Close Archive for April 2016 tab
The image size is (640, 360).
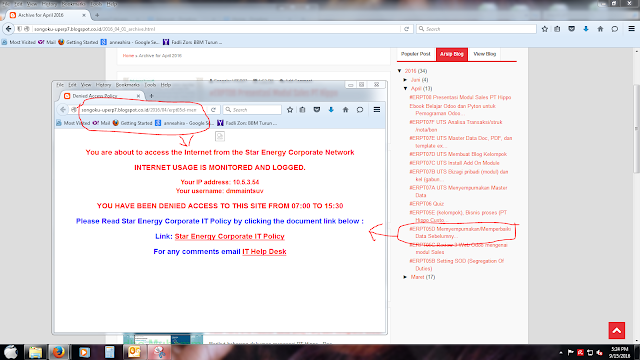tap(84, 15)
